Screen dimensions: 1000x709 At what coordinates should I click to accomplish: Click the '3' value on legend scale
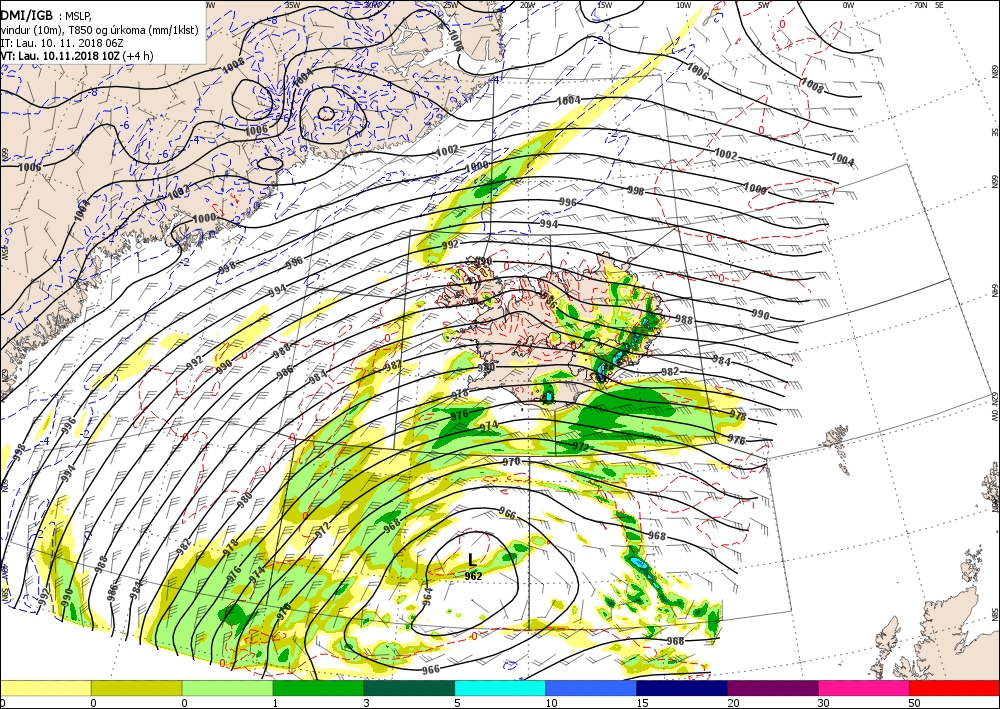[x=367, y=703]
